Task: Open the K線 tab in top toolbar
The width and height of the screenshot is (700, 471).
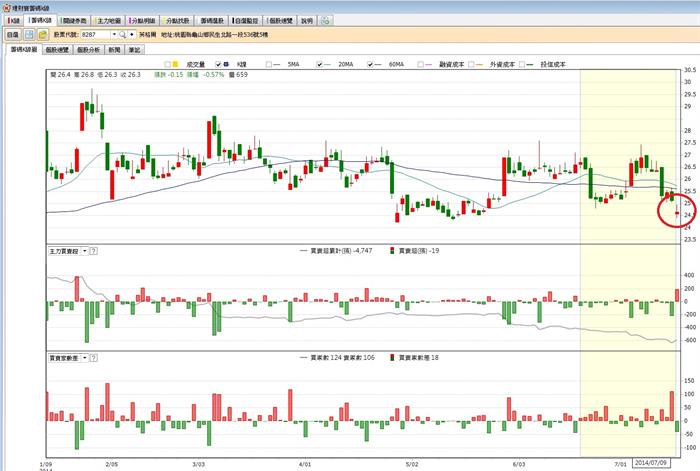Action: (x=14, y=21)
